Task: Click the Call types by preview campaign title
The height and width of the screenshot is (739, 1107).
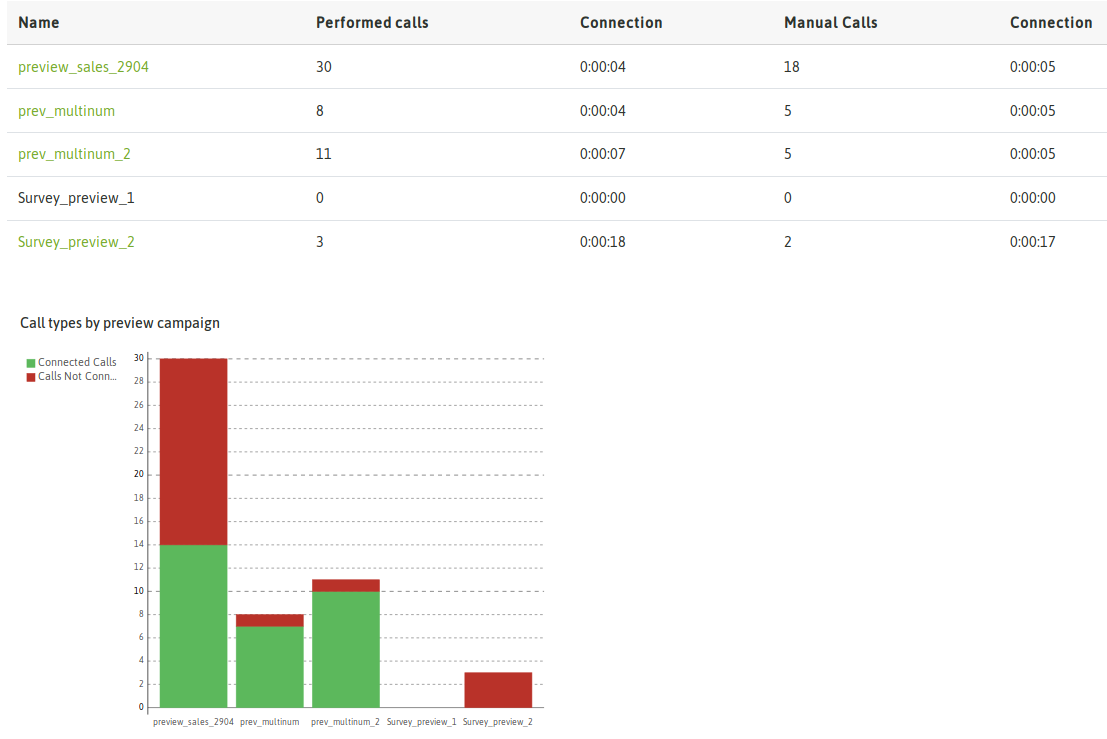Action: 120,323
